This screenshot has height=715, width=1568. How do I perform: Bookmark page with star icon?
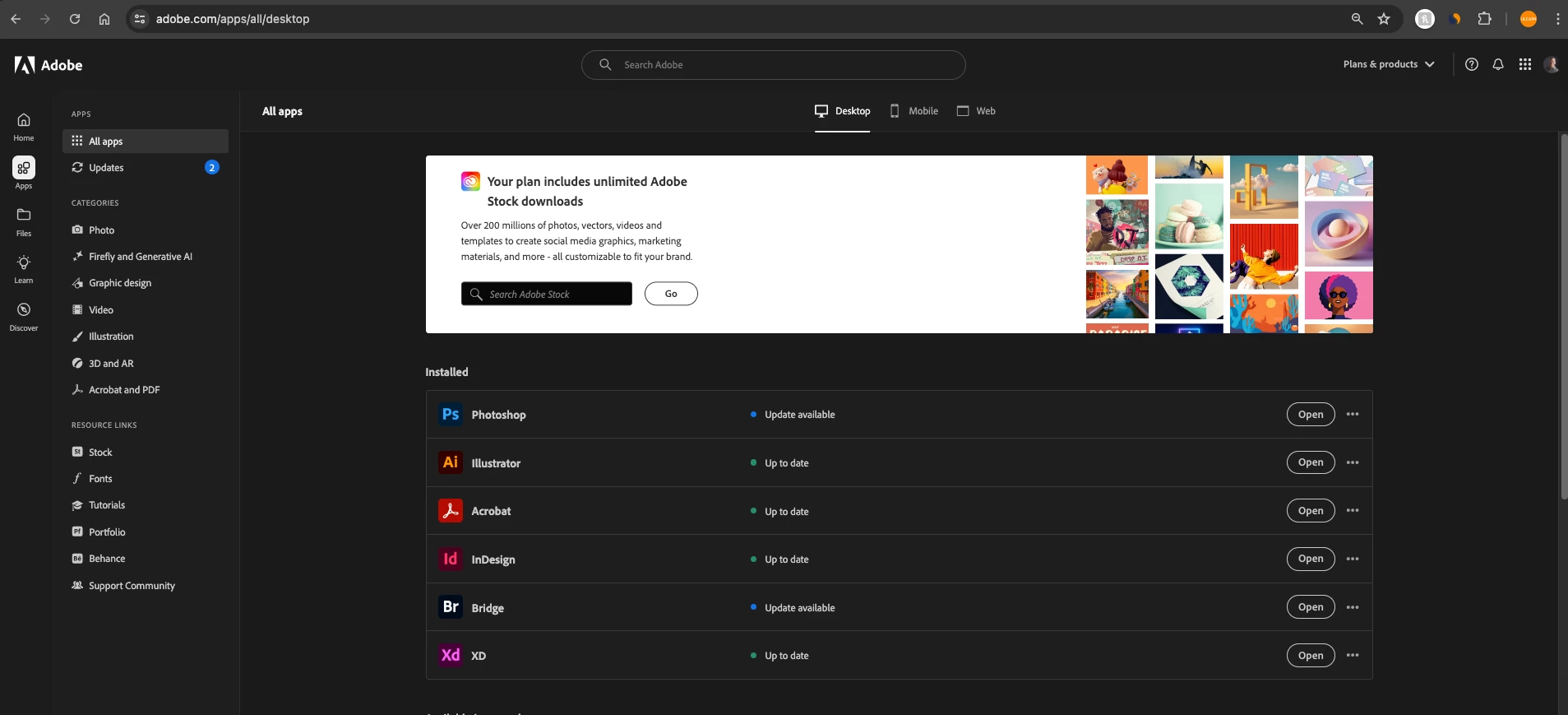click(x=1384, y=19)
